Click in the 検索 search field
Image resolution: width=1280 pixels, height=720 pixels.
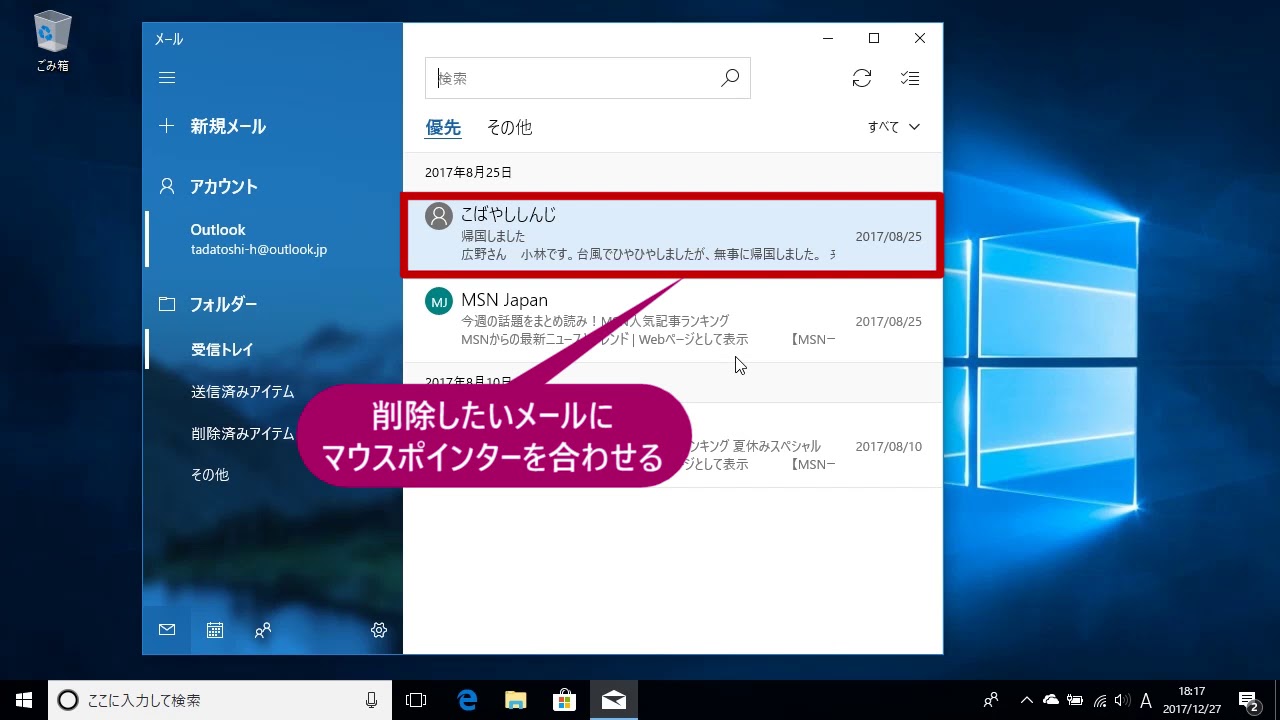(x=575, y=78)
